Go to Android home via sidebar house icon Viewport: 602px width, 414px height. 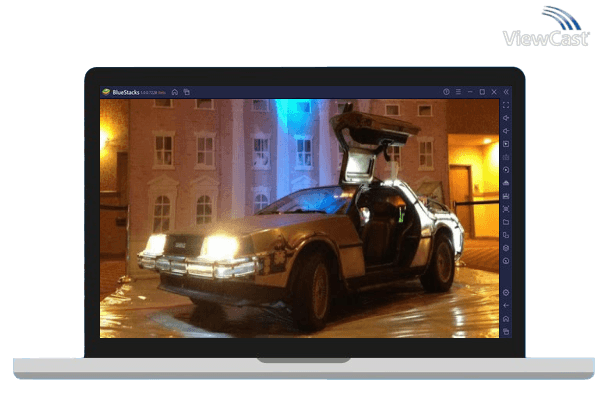(x=506, y=319)
